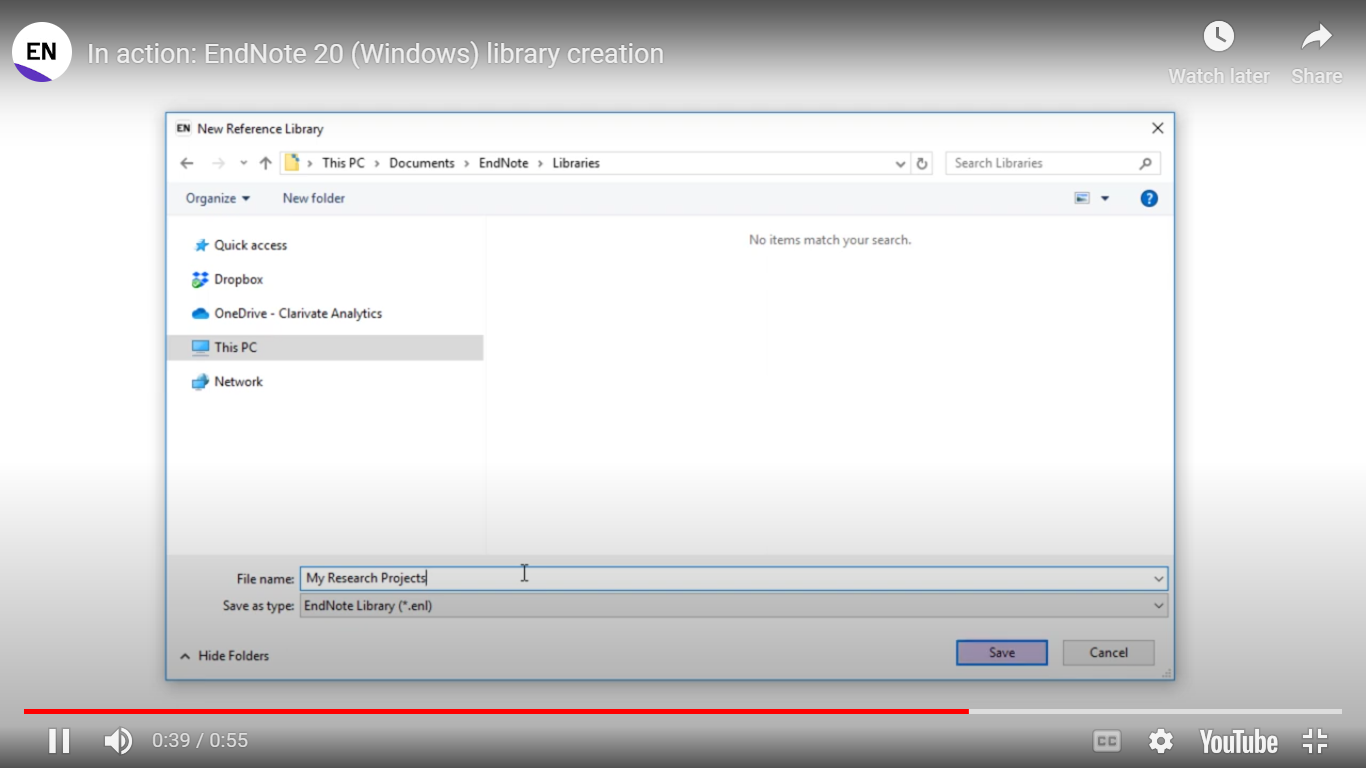Image resolution: width=1366 pixels, height=768 pixels.
Task: Click the EndNote channel logo
Action: coord(42,52)
